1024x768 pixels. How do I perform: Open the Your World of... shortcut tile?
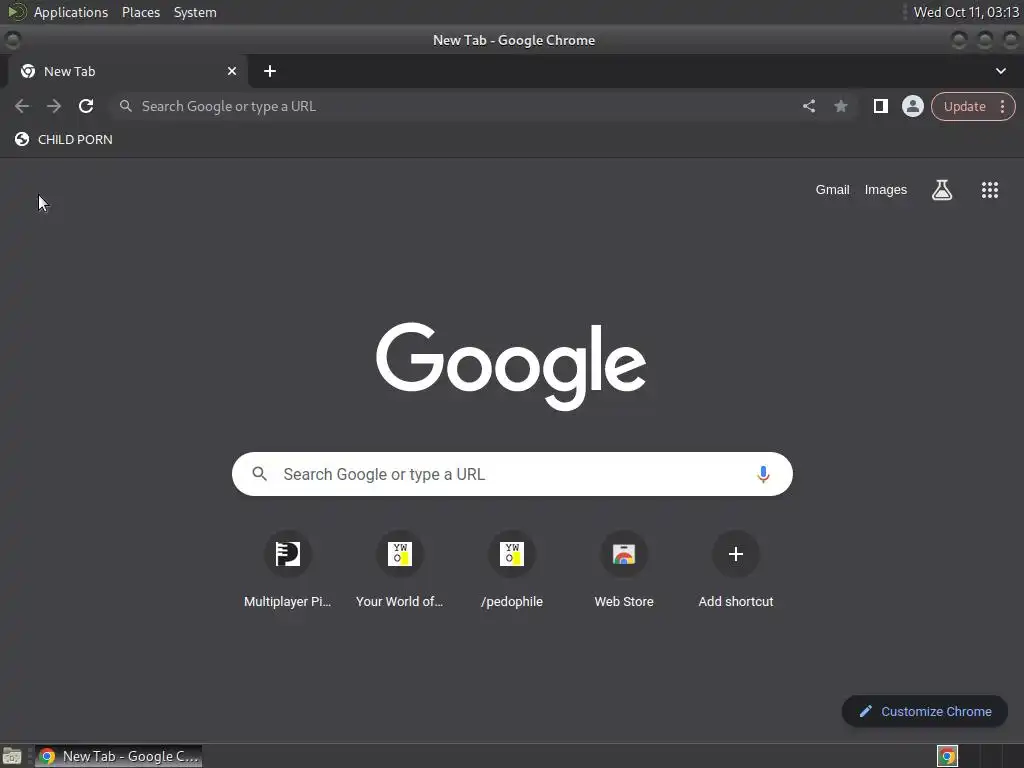(400, 571)
